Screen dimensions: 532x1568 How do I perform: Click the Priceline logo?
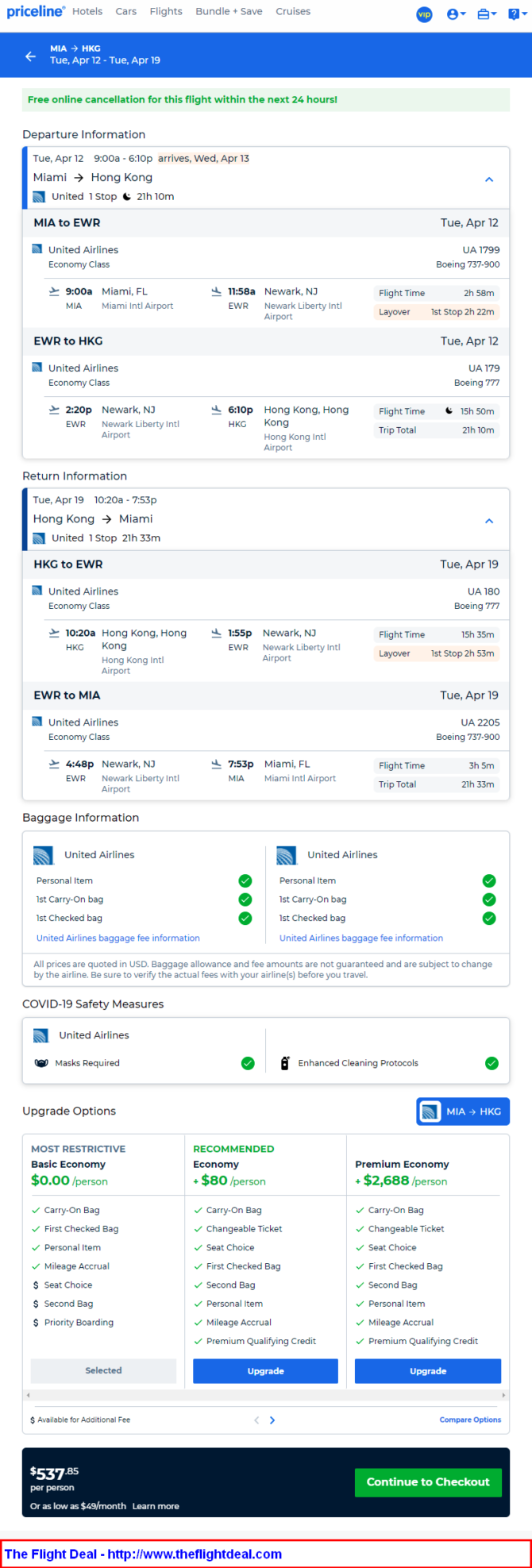tap(36, 12)
